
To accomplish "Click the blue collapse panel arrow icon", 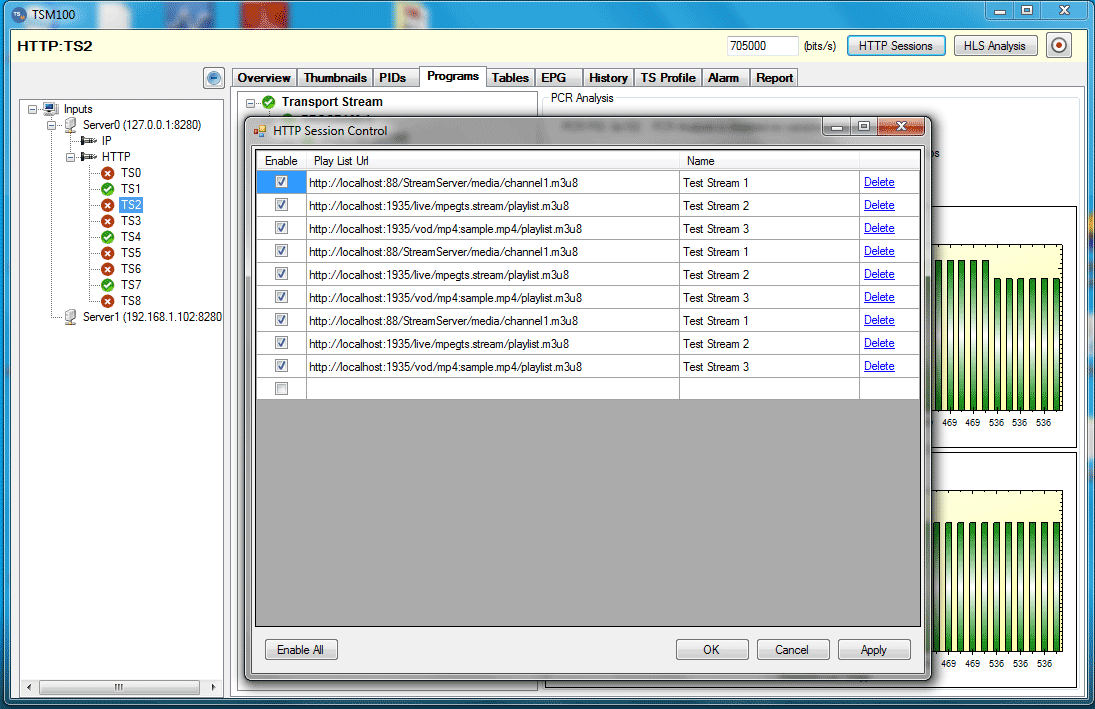I will click(x=213, y=77).
